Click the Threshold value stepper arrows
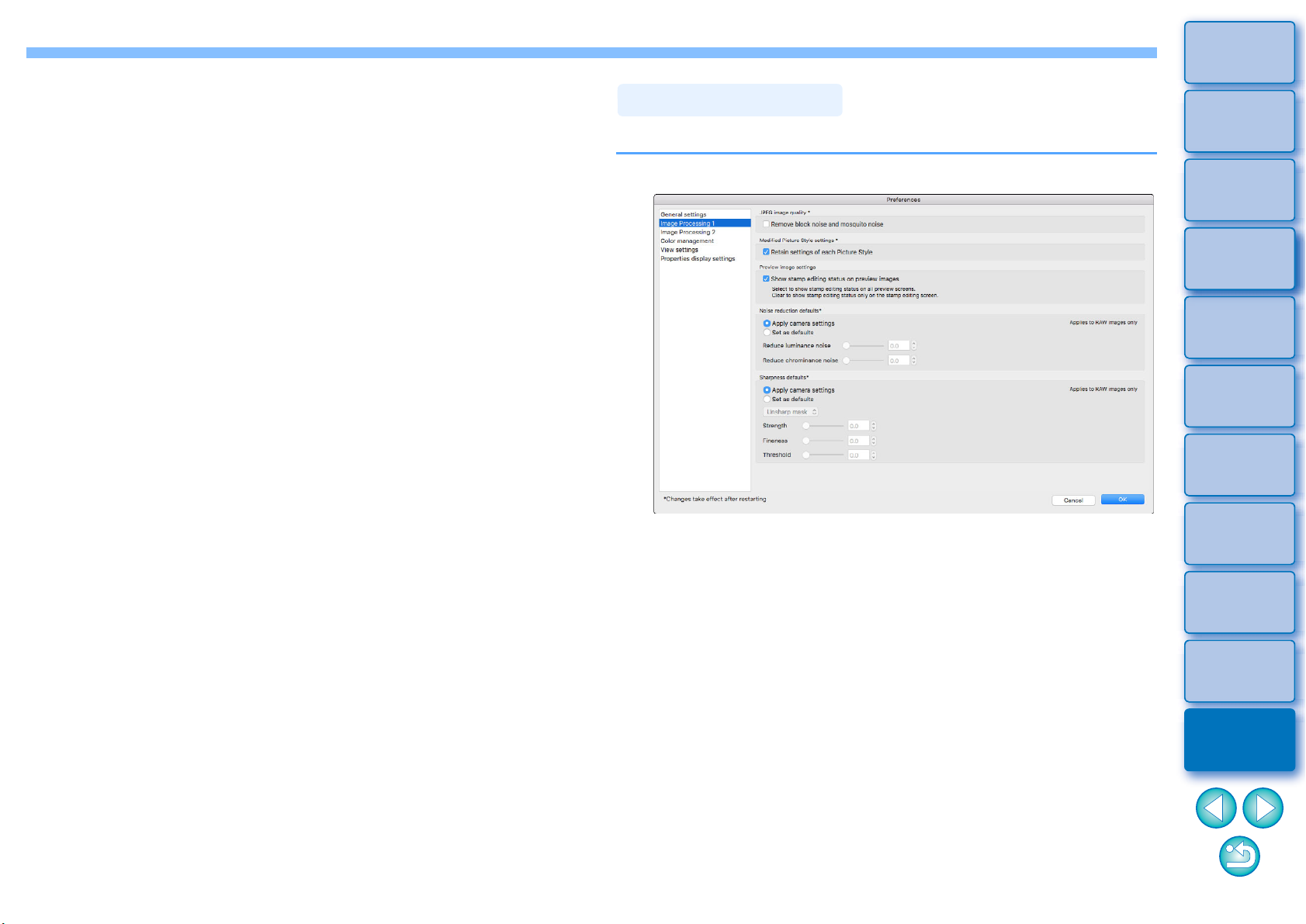This screenshot has width=1306, height=924. click(874, 455)
